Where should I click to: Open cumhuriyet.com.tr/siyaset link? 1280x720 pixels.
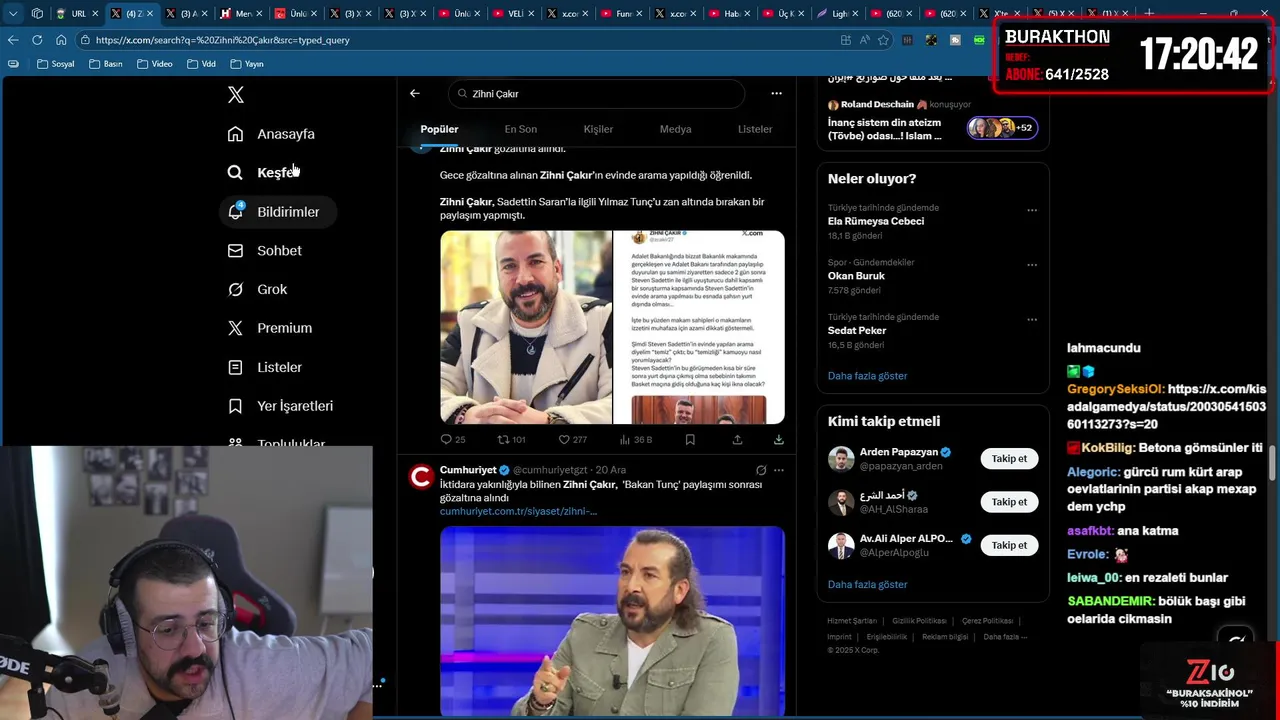(518, 511)
